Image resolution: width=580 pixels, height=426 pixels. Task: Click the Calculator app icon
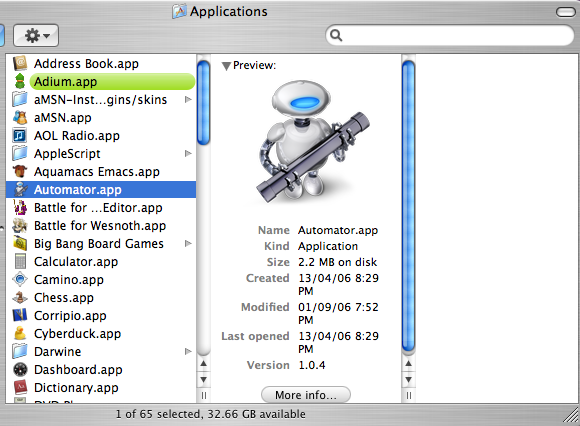coord(20,261)
